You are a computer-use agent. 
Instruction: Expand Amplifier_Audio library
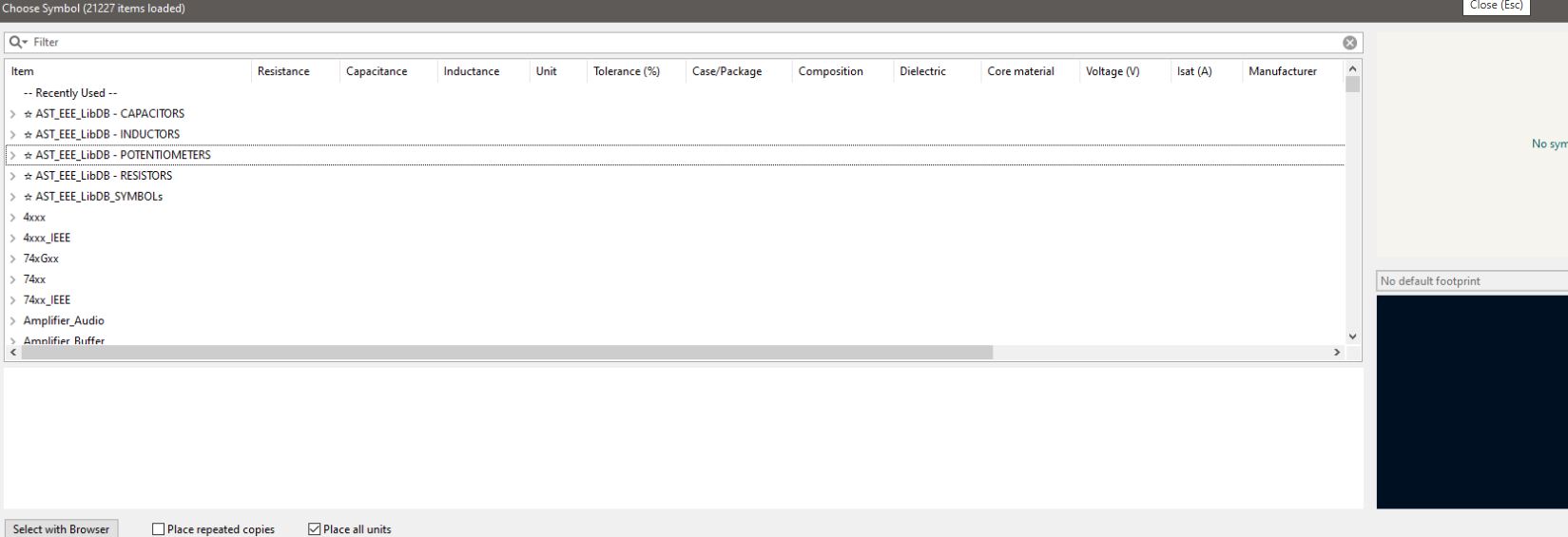(x=12, y=321)
